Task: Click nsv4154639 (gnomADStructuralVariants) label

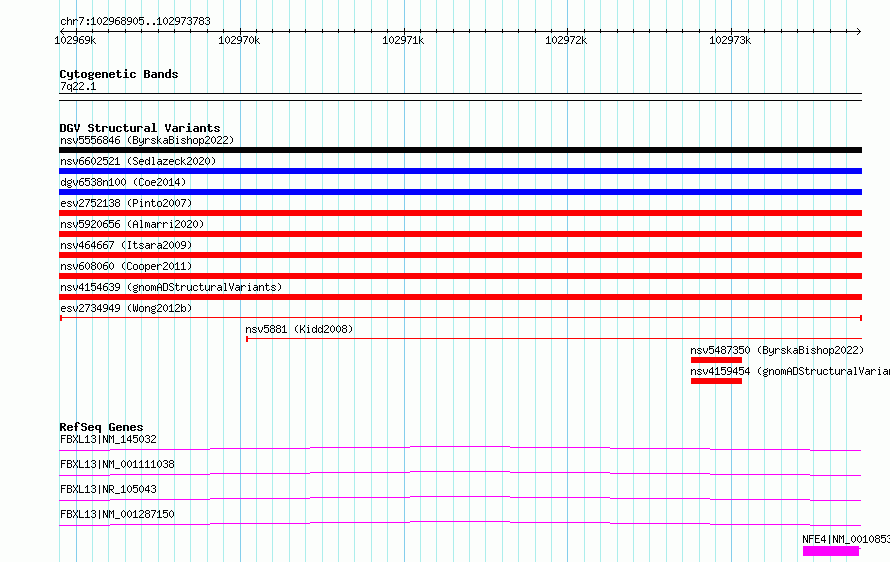Action: click(171, 287)
